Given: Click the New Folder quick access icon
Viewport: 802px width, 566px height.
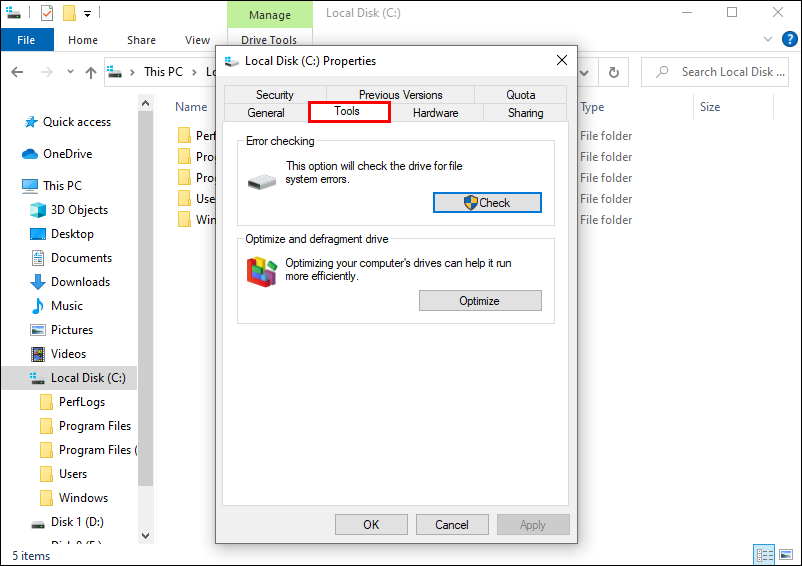Looking at the screenshot, I should click(70, 13).
